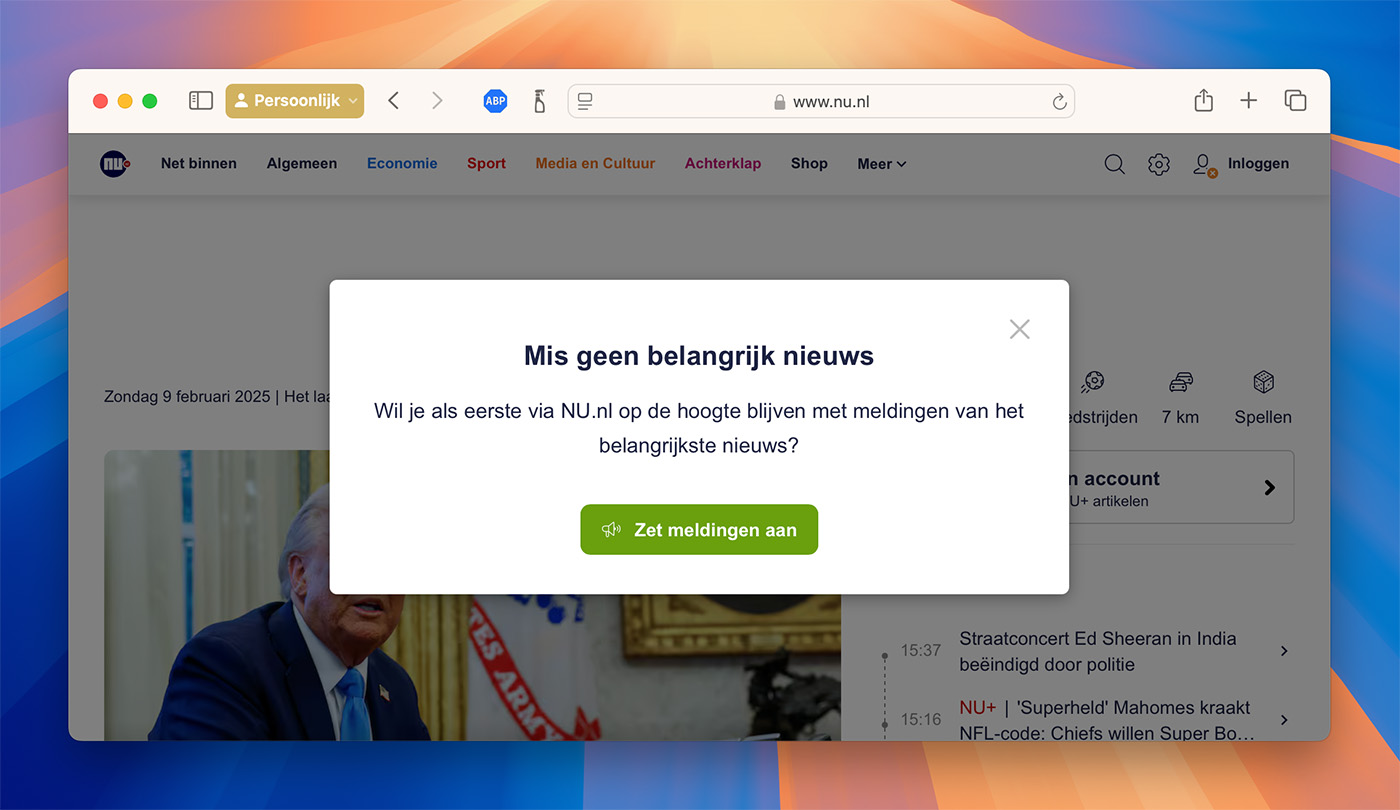This screenshot has height=810, width=1400.
Task: Open the page reader menu icon in address bar
Action: [586, 101]
